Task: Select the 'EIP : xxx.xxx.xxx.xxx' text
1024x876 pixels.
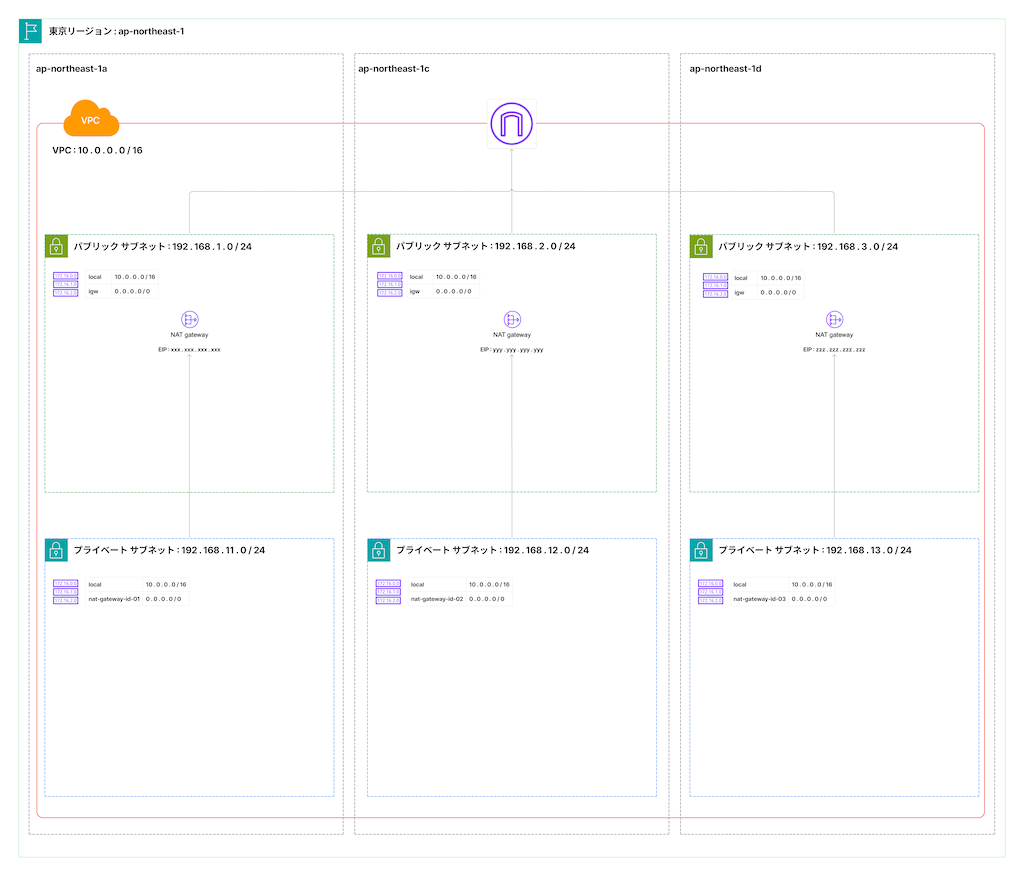Action: [x=189, y=349]
